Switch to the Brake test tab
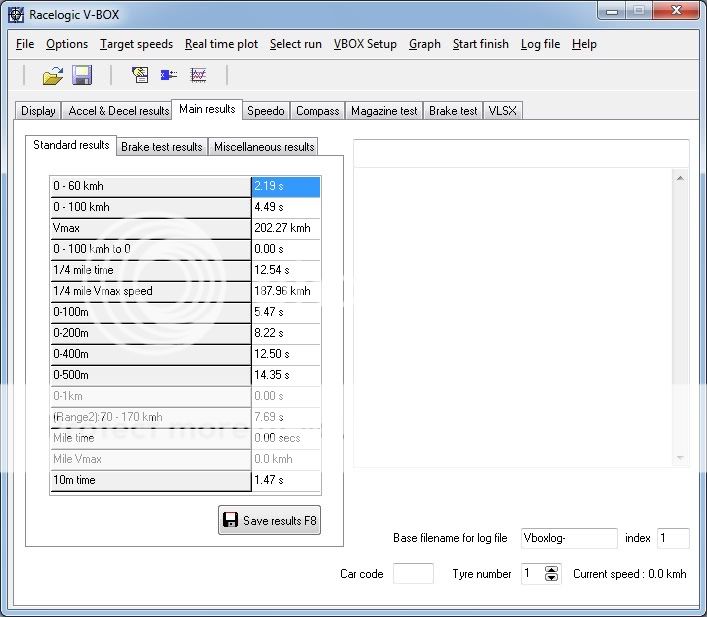 coord(453,111)
